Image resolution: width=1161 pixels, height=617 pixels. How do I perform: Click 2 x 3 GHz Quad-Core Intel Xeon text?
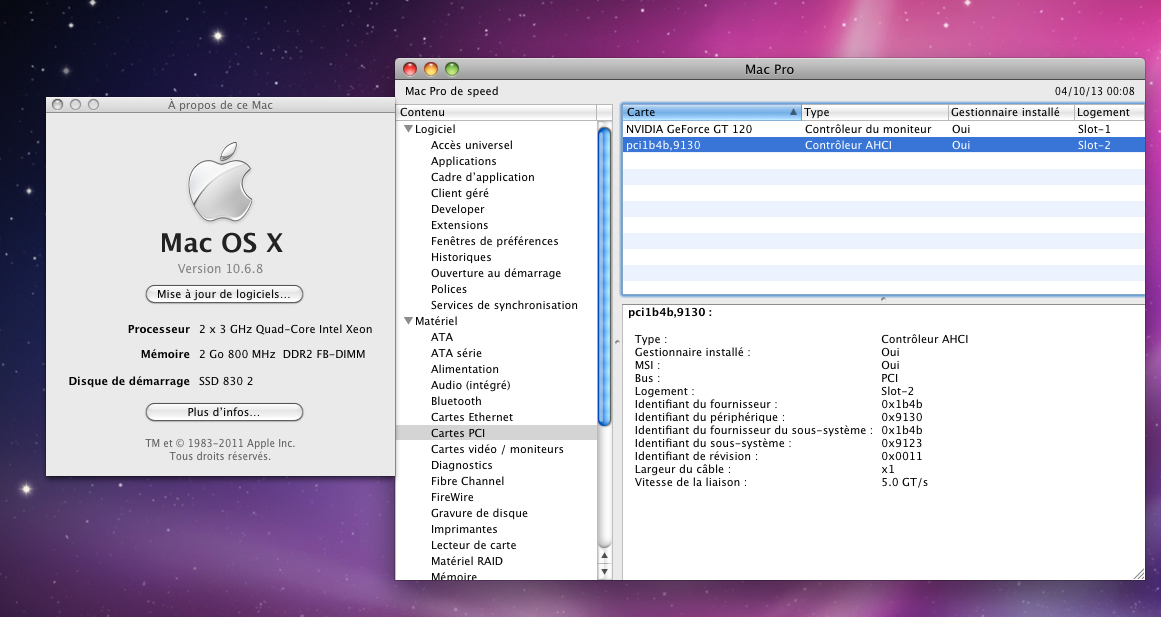[x=285, y=329]
